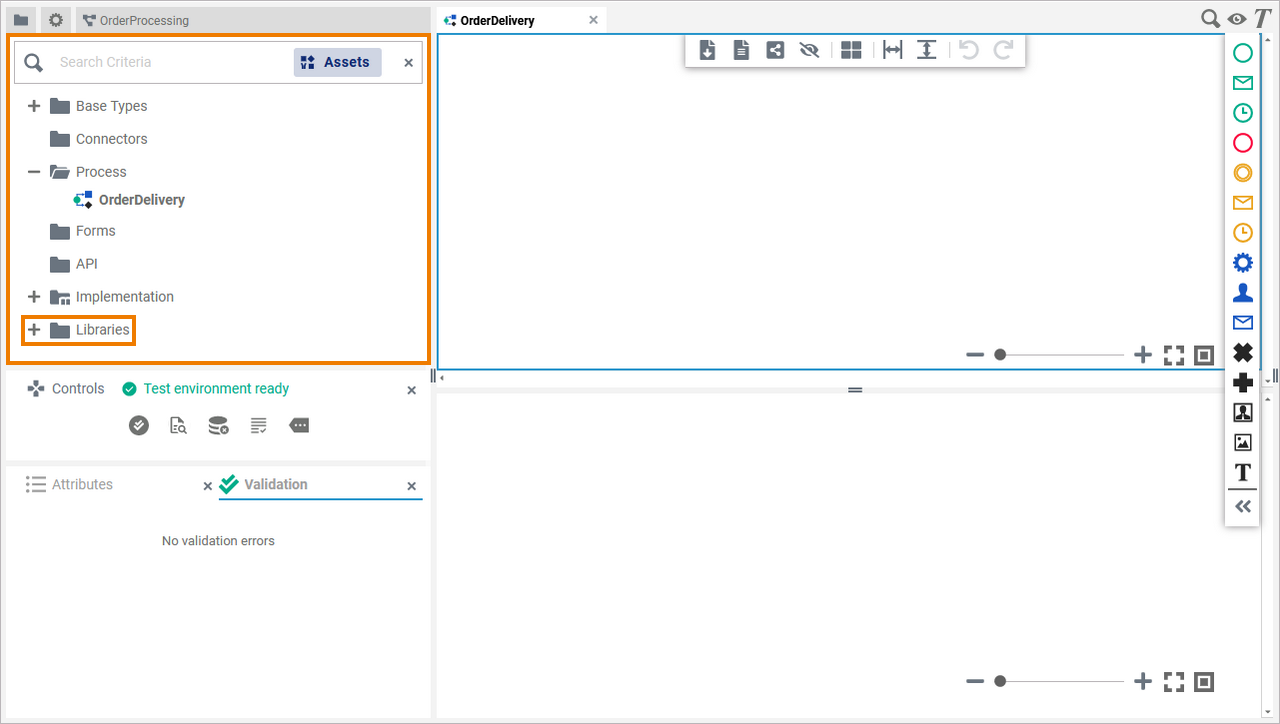Click the document search icon in Controls
Viewport: 1280px width, 724px height.
[x=179, y=425]
